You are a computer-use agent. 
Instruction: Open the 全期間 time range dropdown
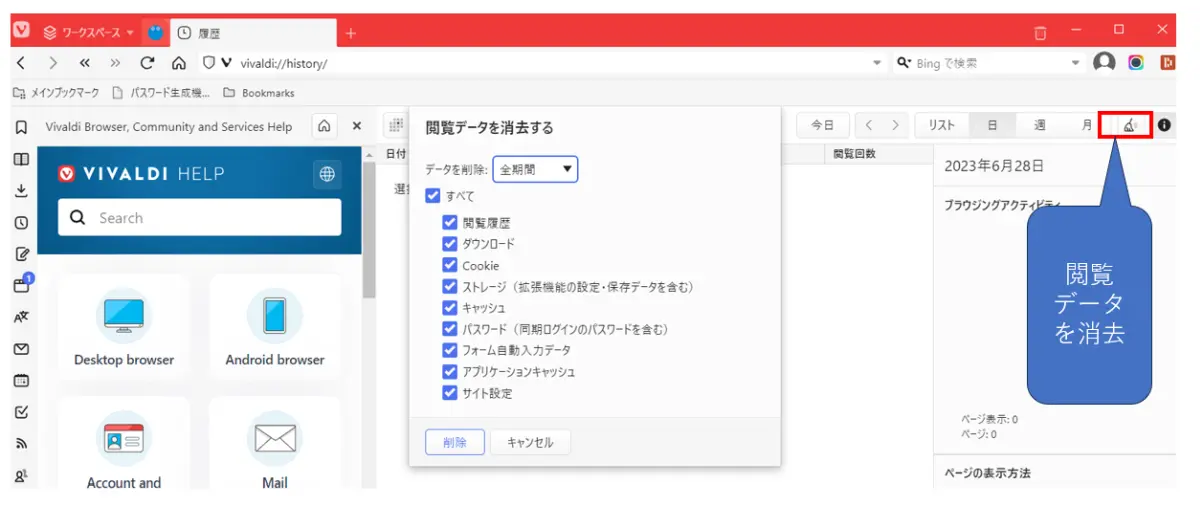tap(535, 169)
